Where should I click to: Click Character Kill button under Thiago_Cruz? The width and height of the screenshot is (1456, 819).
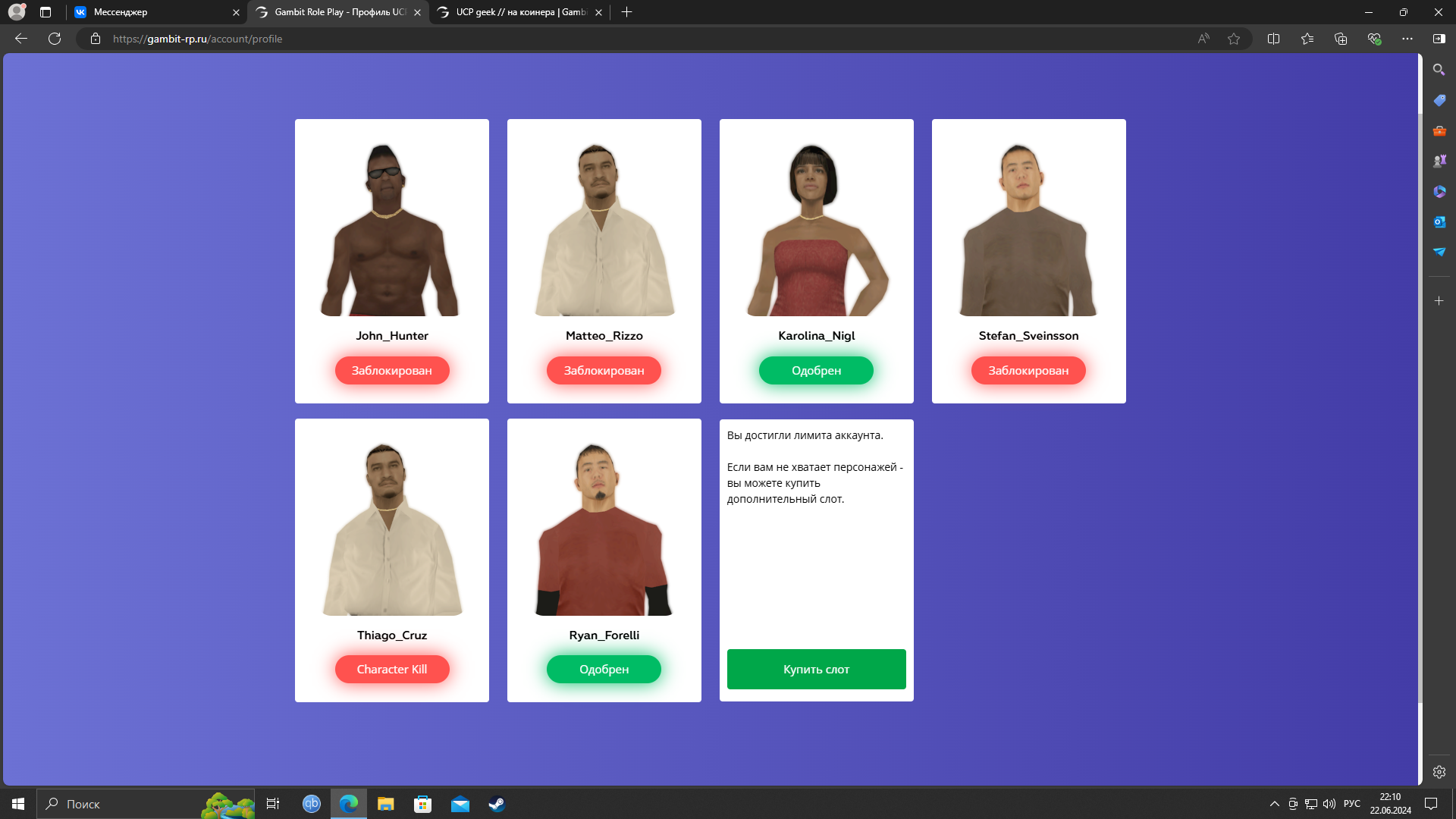391,669
